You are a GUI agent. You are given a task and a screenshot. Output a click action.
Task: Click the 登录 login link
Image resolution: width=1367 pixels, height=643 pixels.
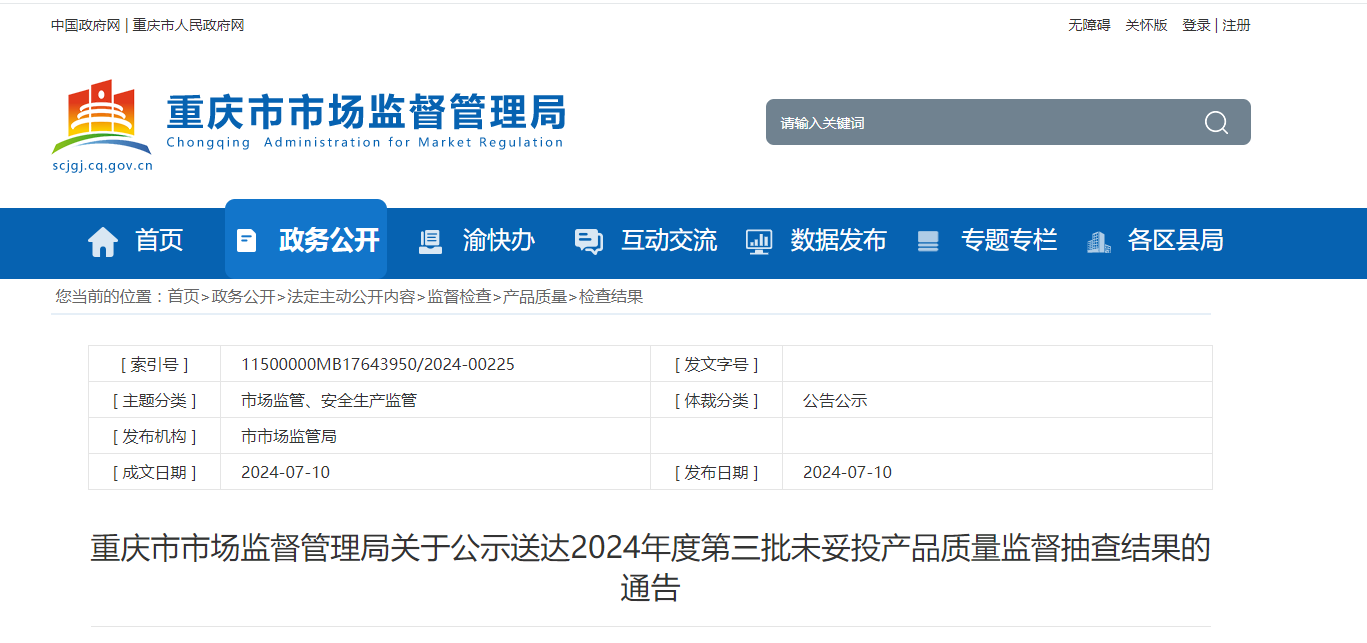point(1196,25)
